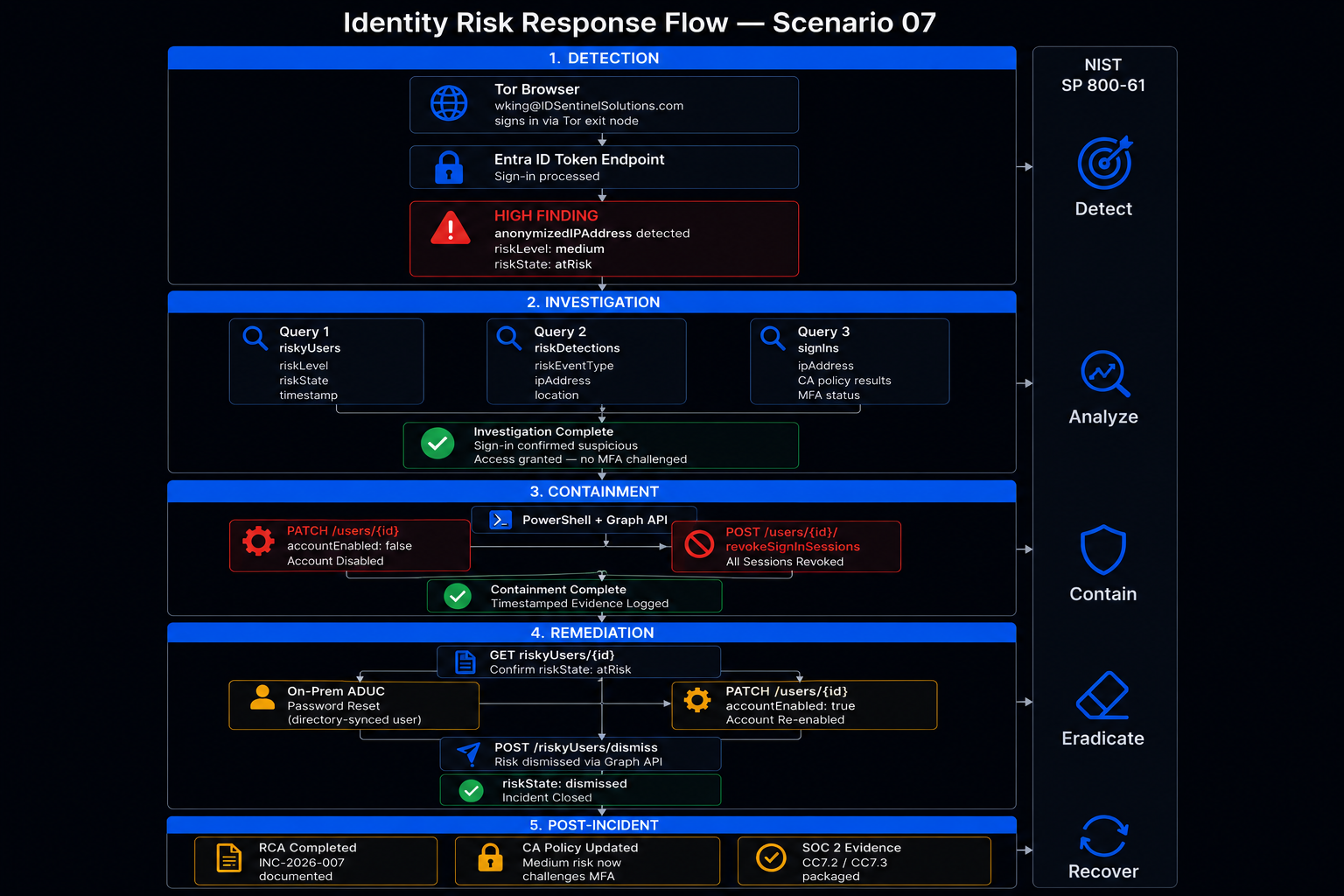Click the Contain shield icon
The height and width of the screenshot is (896, 1344).
[x=1102, y=549]
